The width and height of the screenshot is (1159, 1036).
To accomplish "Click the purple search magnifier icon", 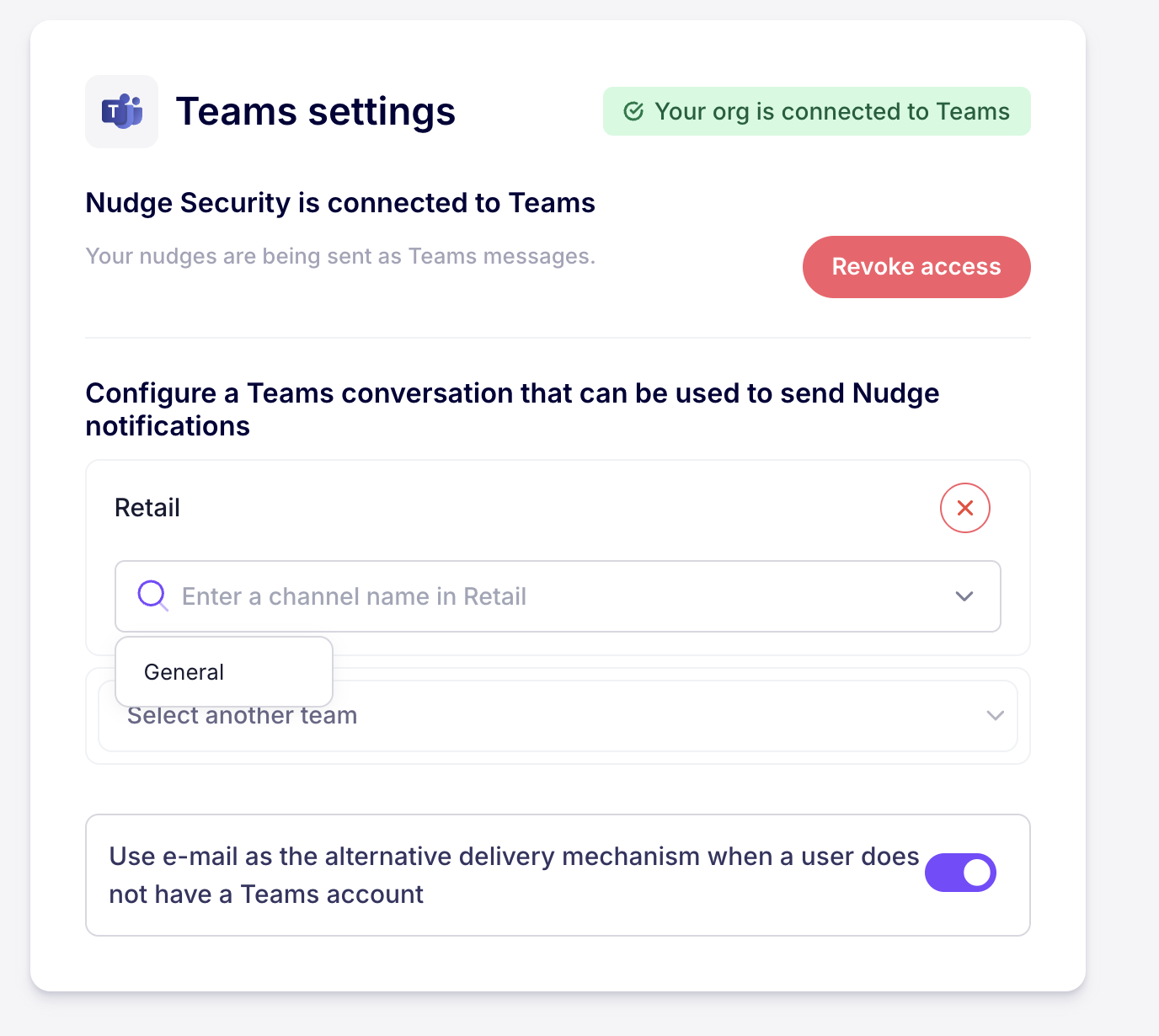I will point(152,595).
